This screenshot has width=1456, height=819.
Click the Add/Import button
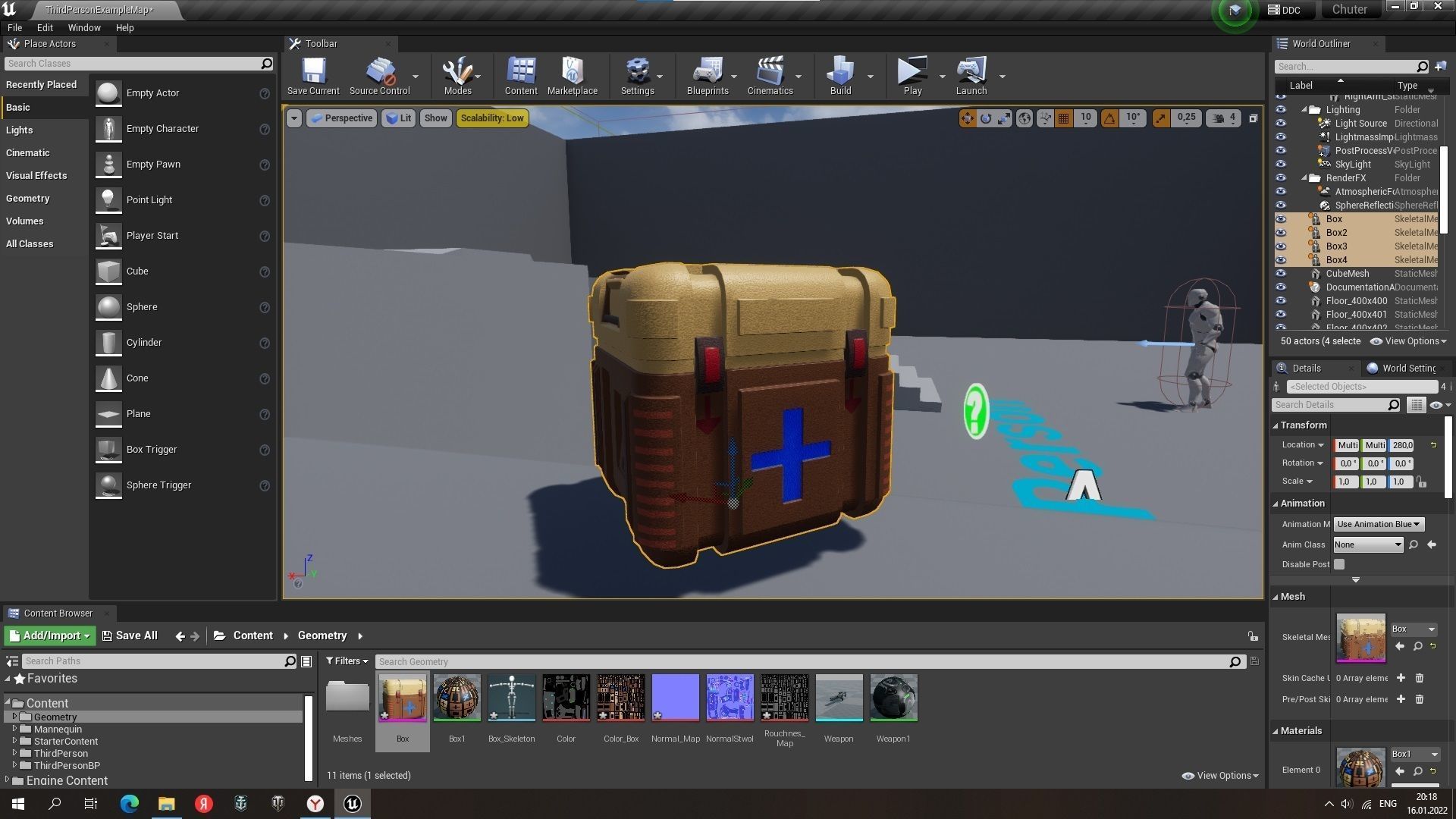point(49,636)
